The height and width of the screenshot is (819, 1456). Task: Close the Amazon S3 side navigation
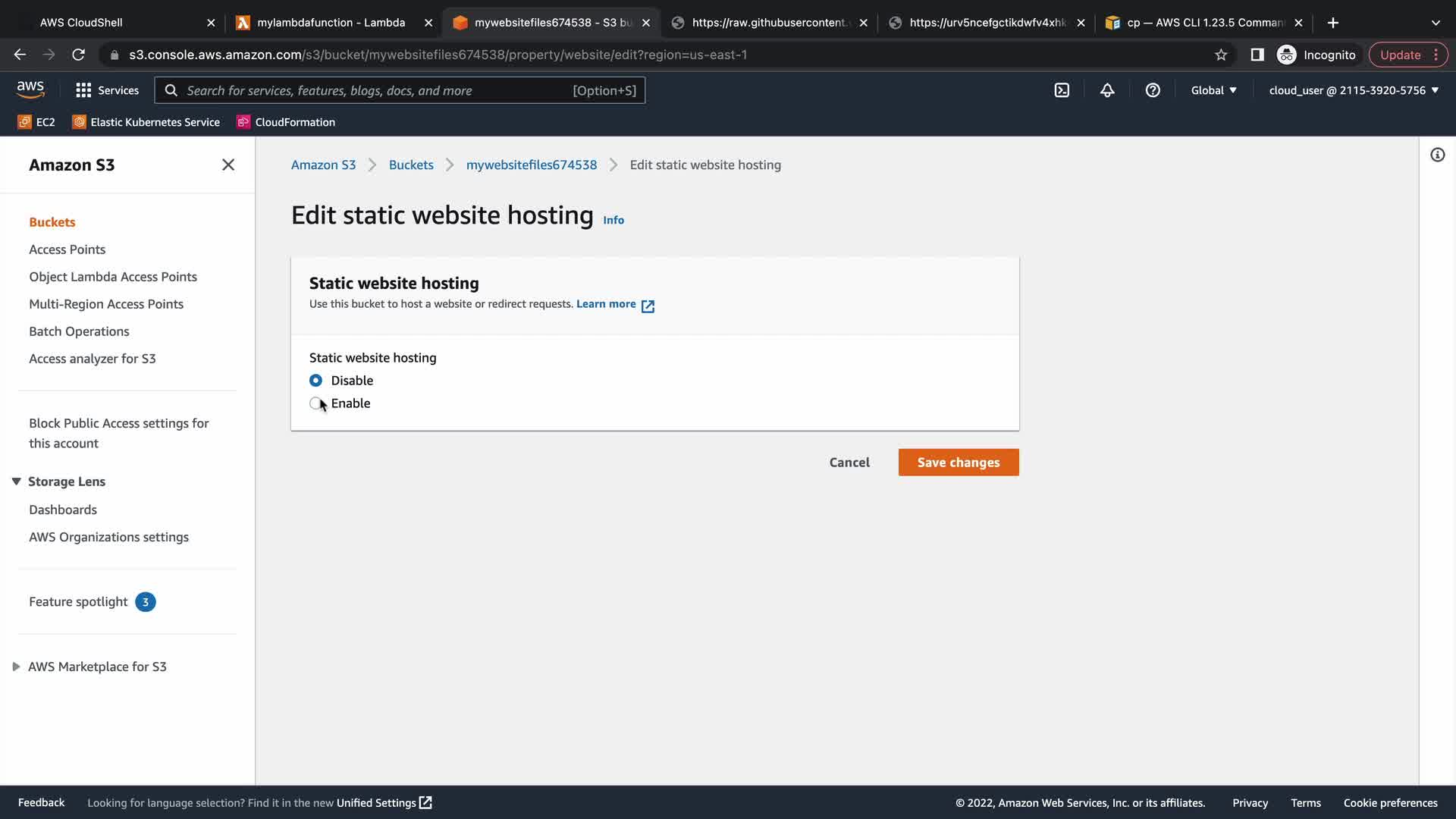(x=227, y=165)
